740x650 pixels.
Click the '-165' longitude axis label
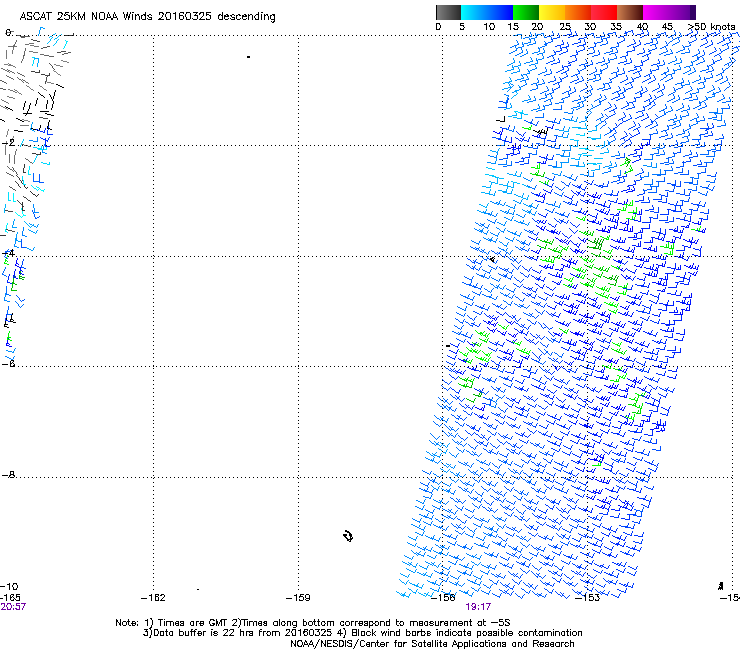(9, 598)
